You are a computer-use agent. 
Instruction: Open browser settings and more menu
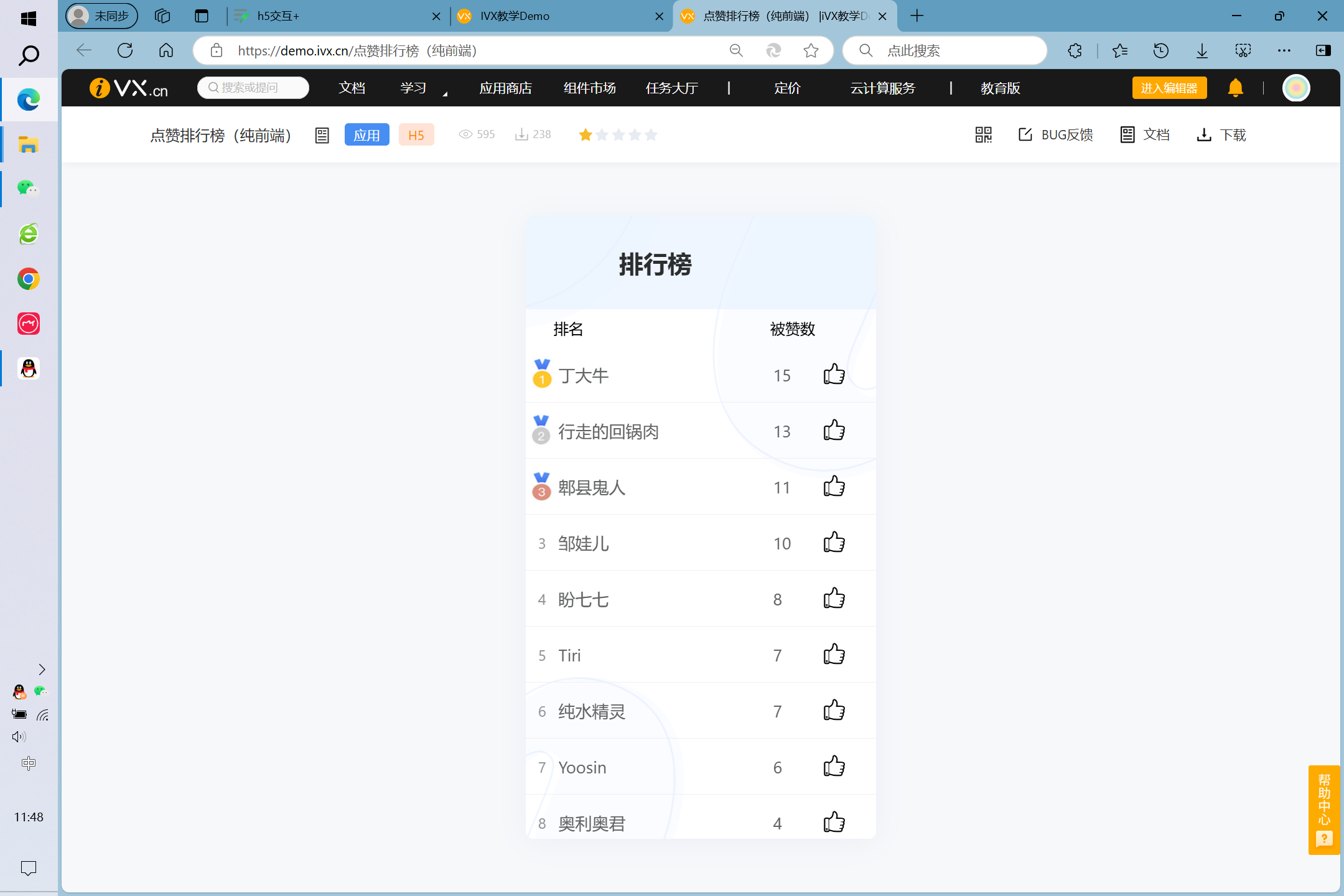1284,50
